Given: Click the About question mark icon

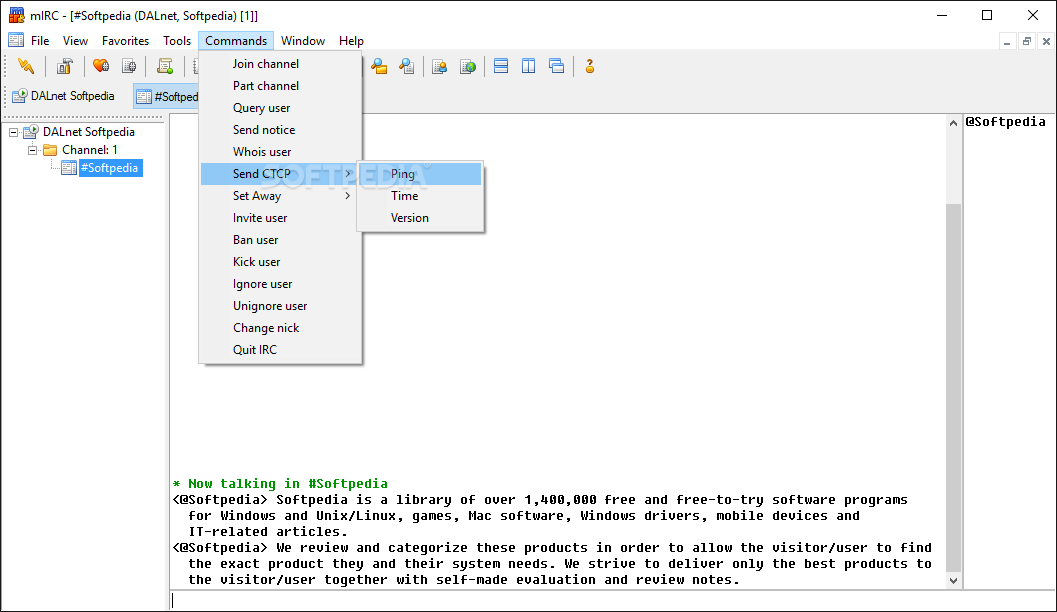Looking at the screenshot, I should point(590,66).
